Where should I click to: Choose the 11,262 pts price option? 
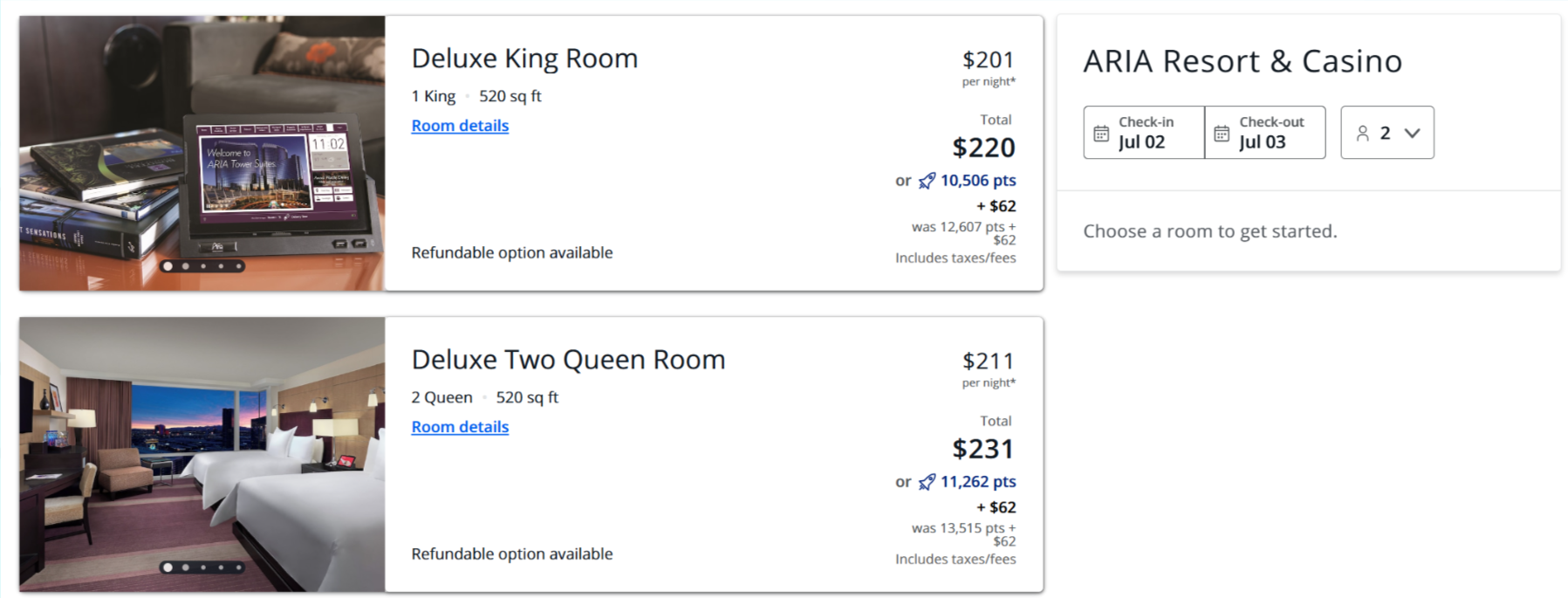click(977, 482)
